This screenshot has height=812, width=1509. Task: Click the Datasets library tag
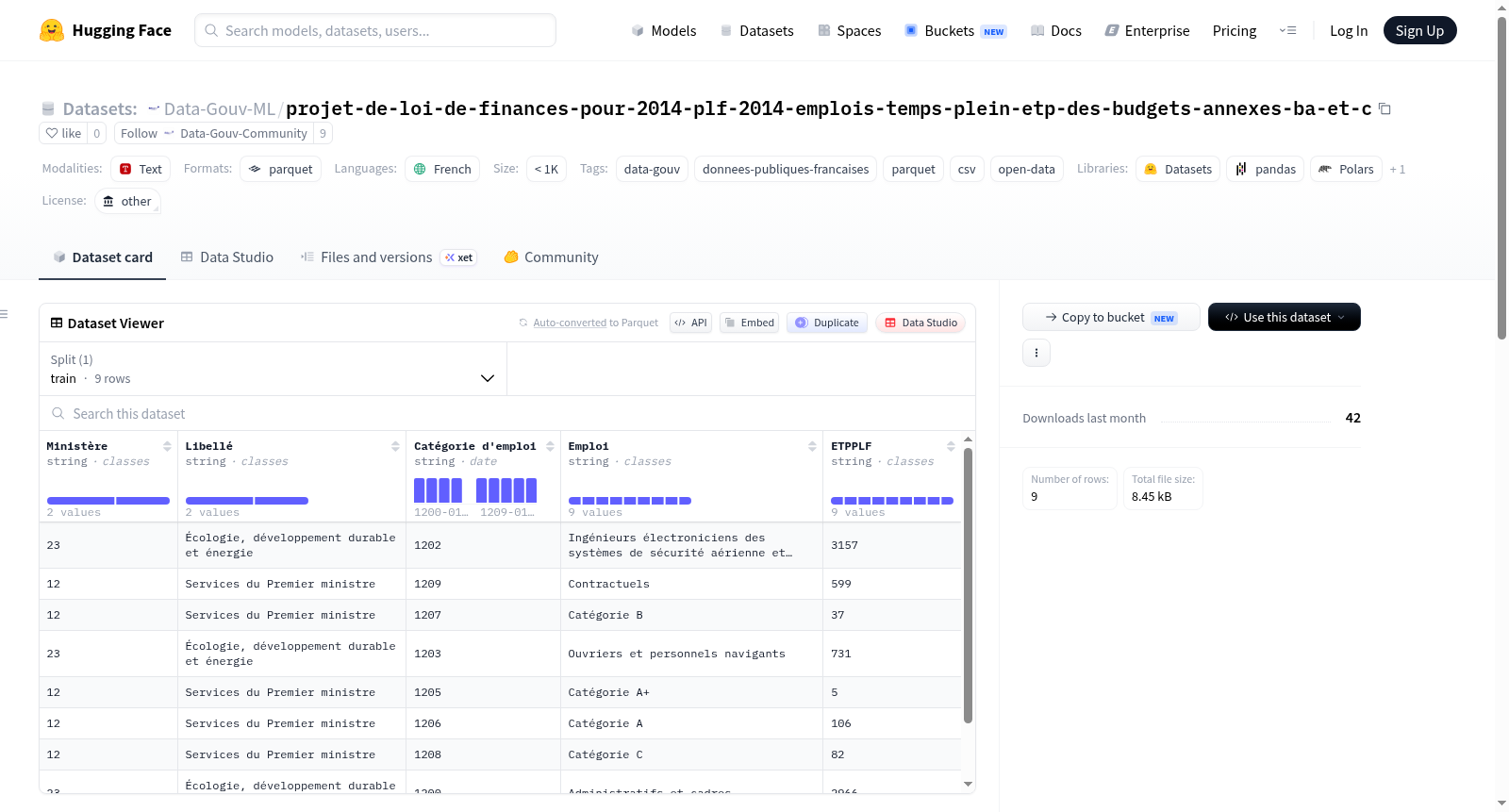point(1178,169)
